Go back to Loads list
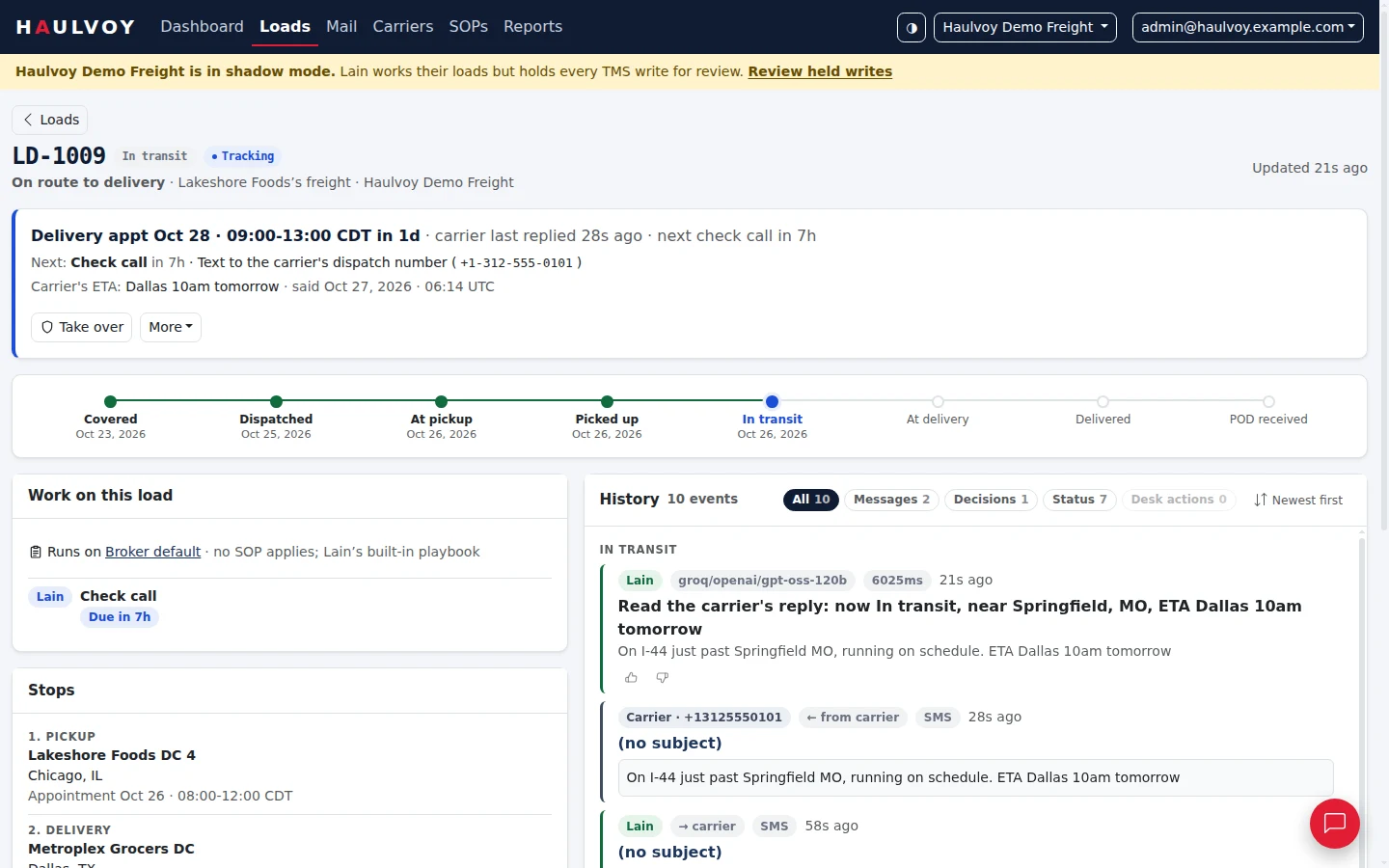Image resolution: width=1389 pixels, height=868 pixels. (x=50, y=120)
